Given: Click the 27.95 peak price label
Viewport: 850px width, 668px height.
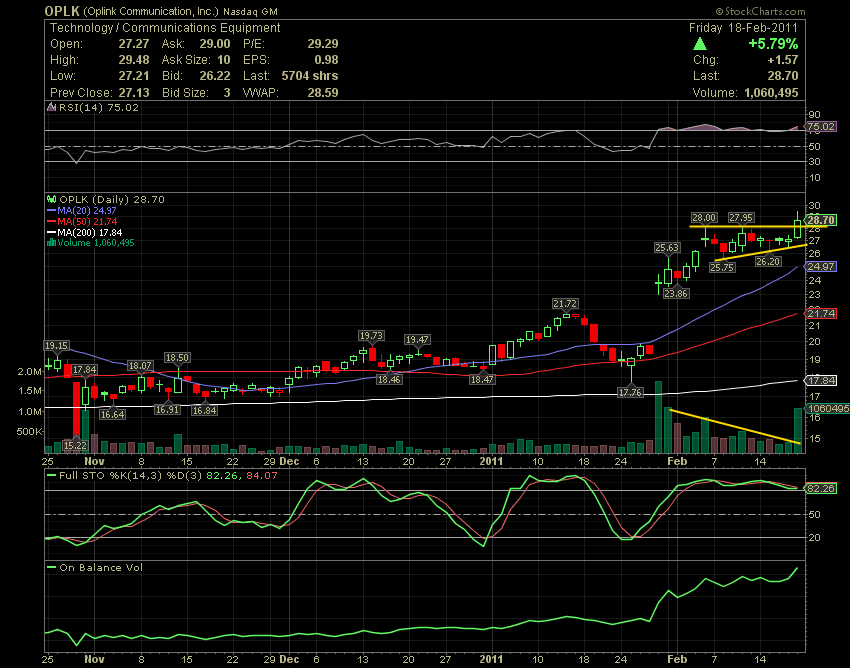Looking at the screenshot, I should click(740, 217).
